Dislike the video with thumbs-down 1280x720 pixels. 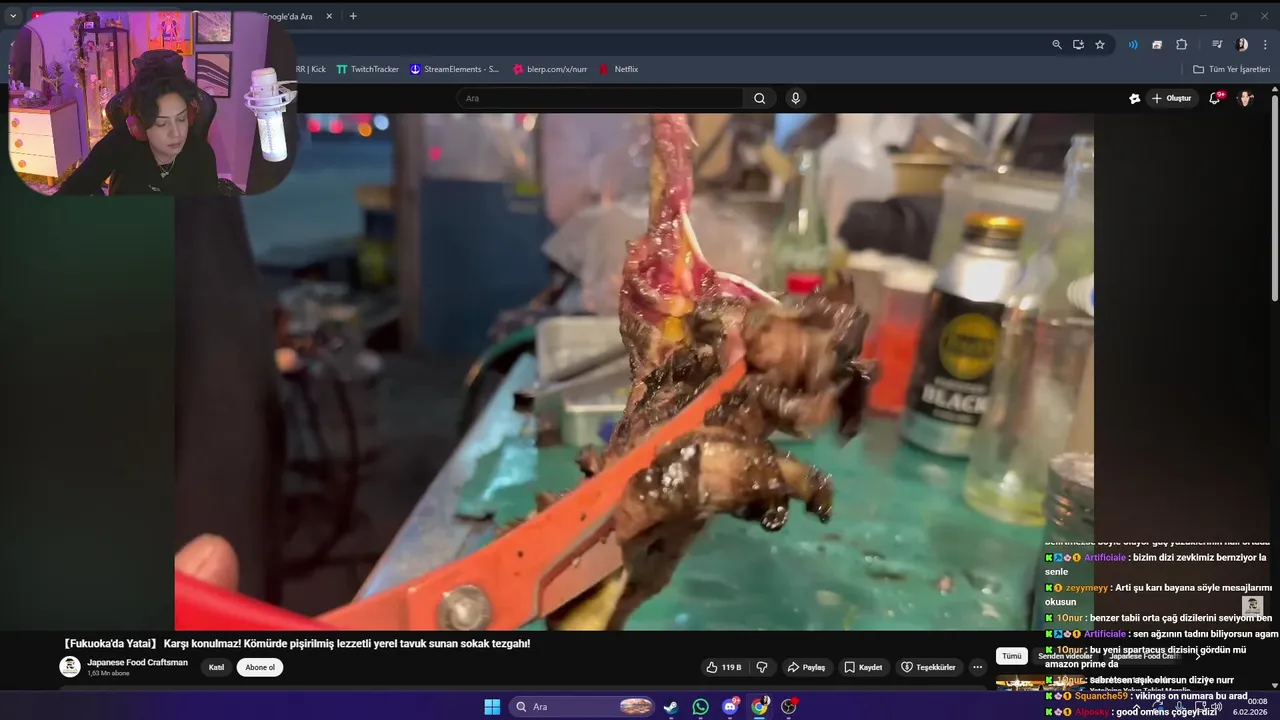pos(762,667)
